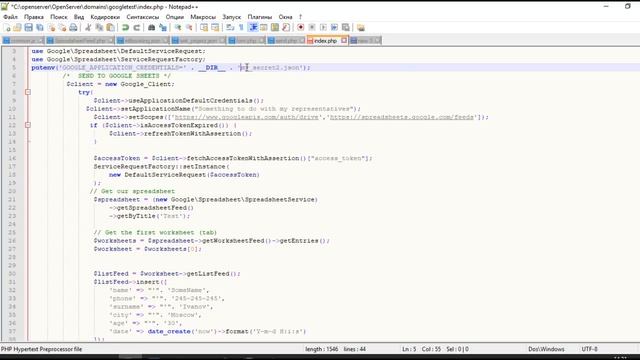
Task: Click the Save All toolbar icon
Action: (x=40, y=28)
